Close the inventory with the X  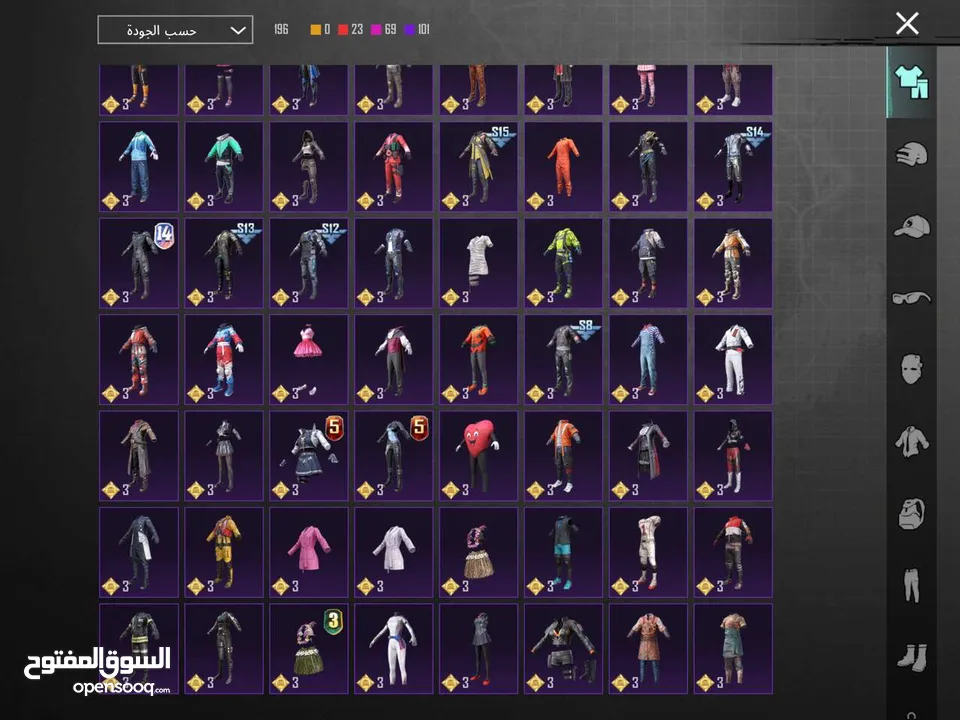[907, 24]
